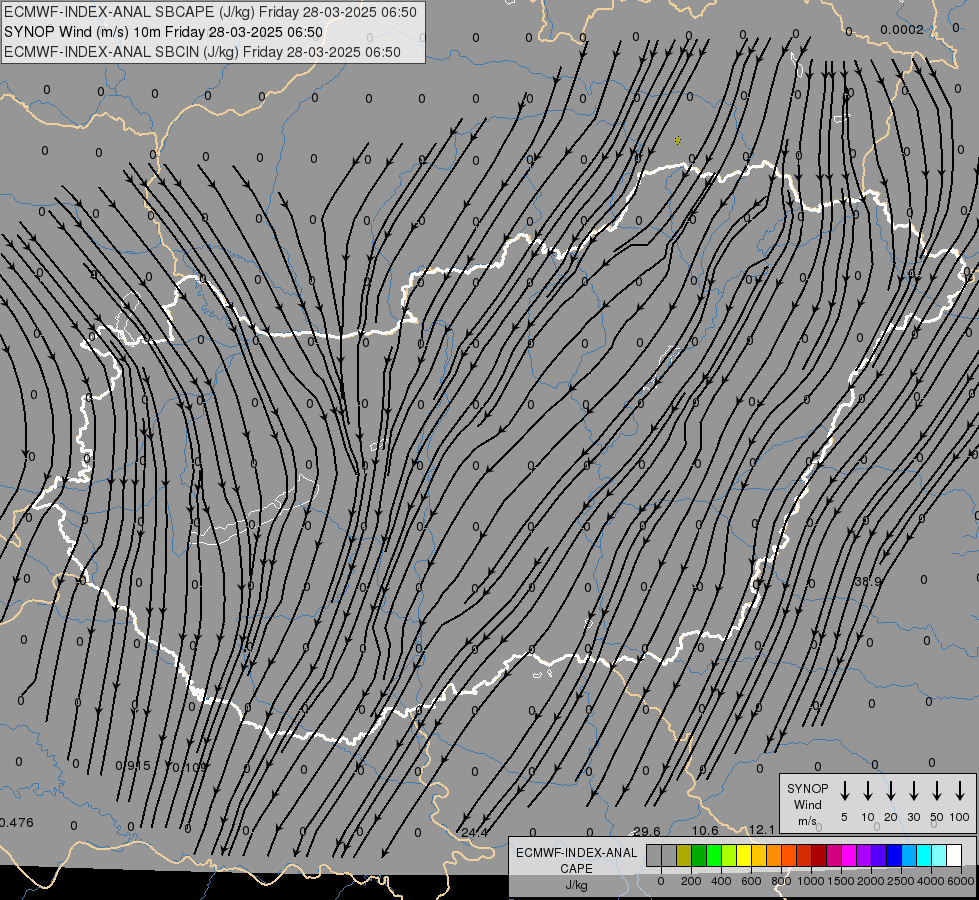Select the bright magenta CAPE legend swatch

pos(849,855)
